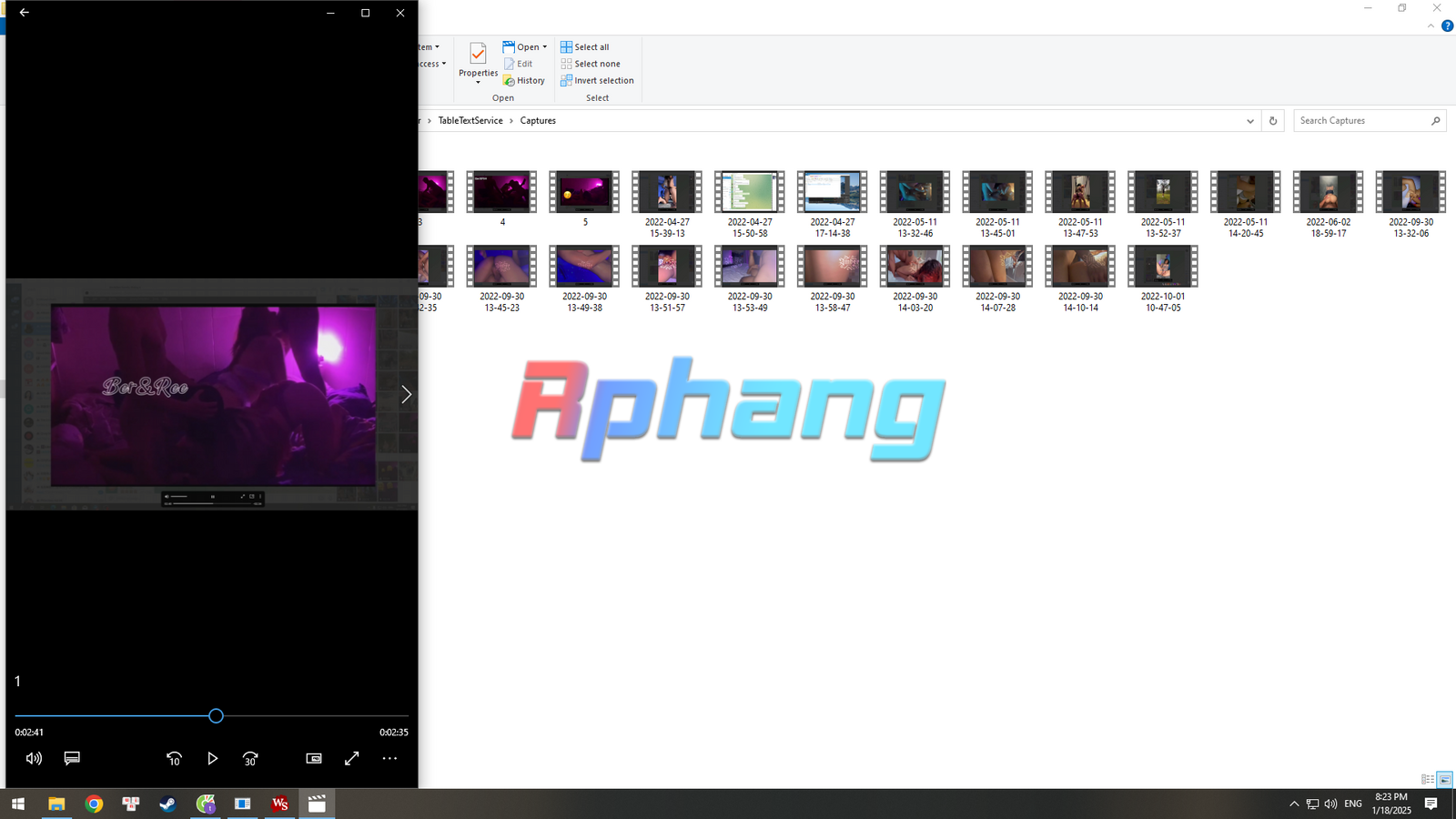Play the paused video
Image resolution: width=1456 pixels, height=819 pixels.
pos(212,758)
